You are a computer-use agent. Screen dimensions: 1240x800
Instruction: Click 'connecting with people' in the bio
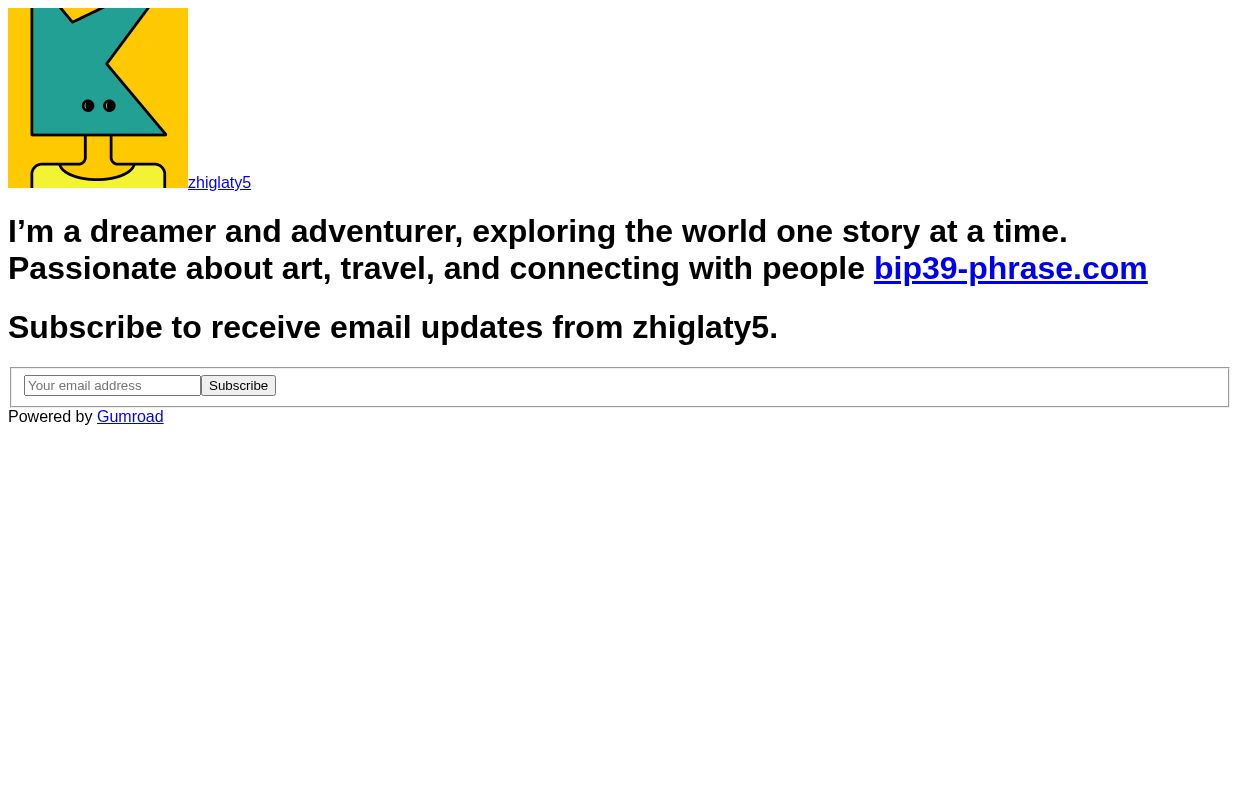coord(687,268)
